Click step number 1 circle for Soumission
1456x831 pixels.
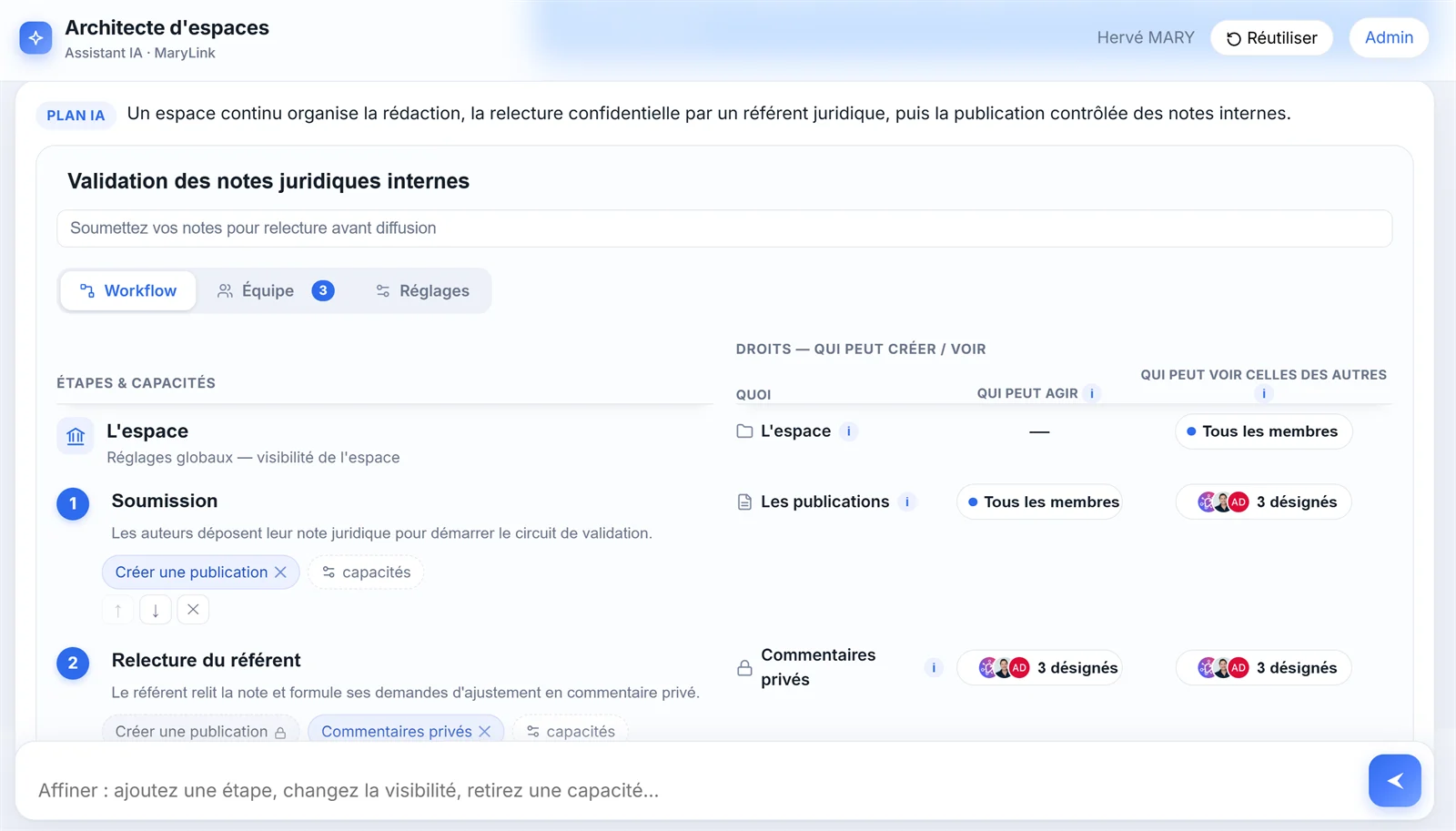pos(73,503)
